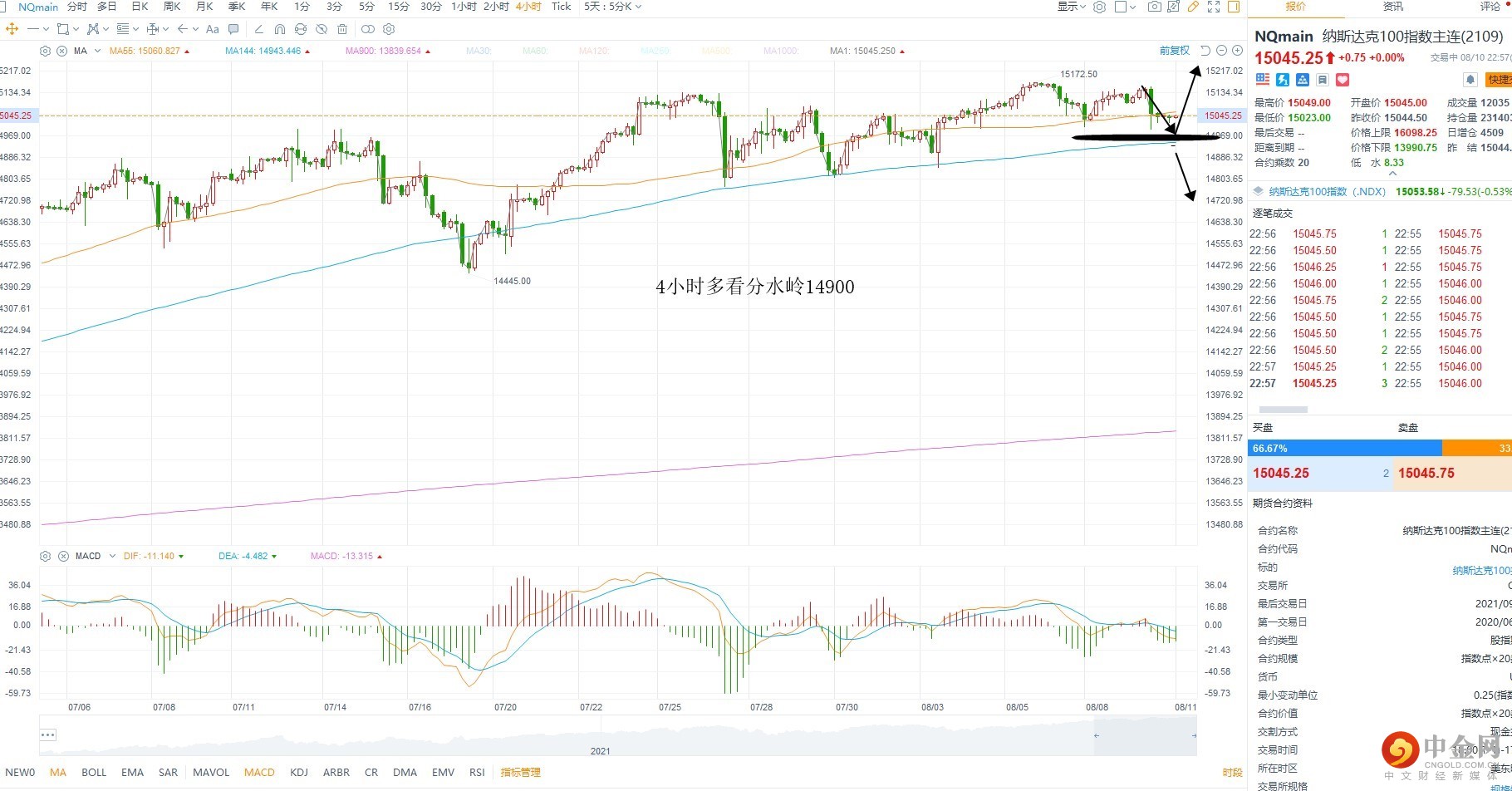The height and width of the screenshot is (791, 1512).
Task: Select the 日K timeframe tab
Action: pos(140,7)
